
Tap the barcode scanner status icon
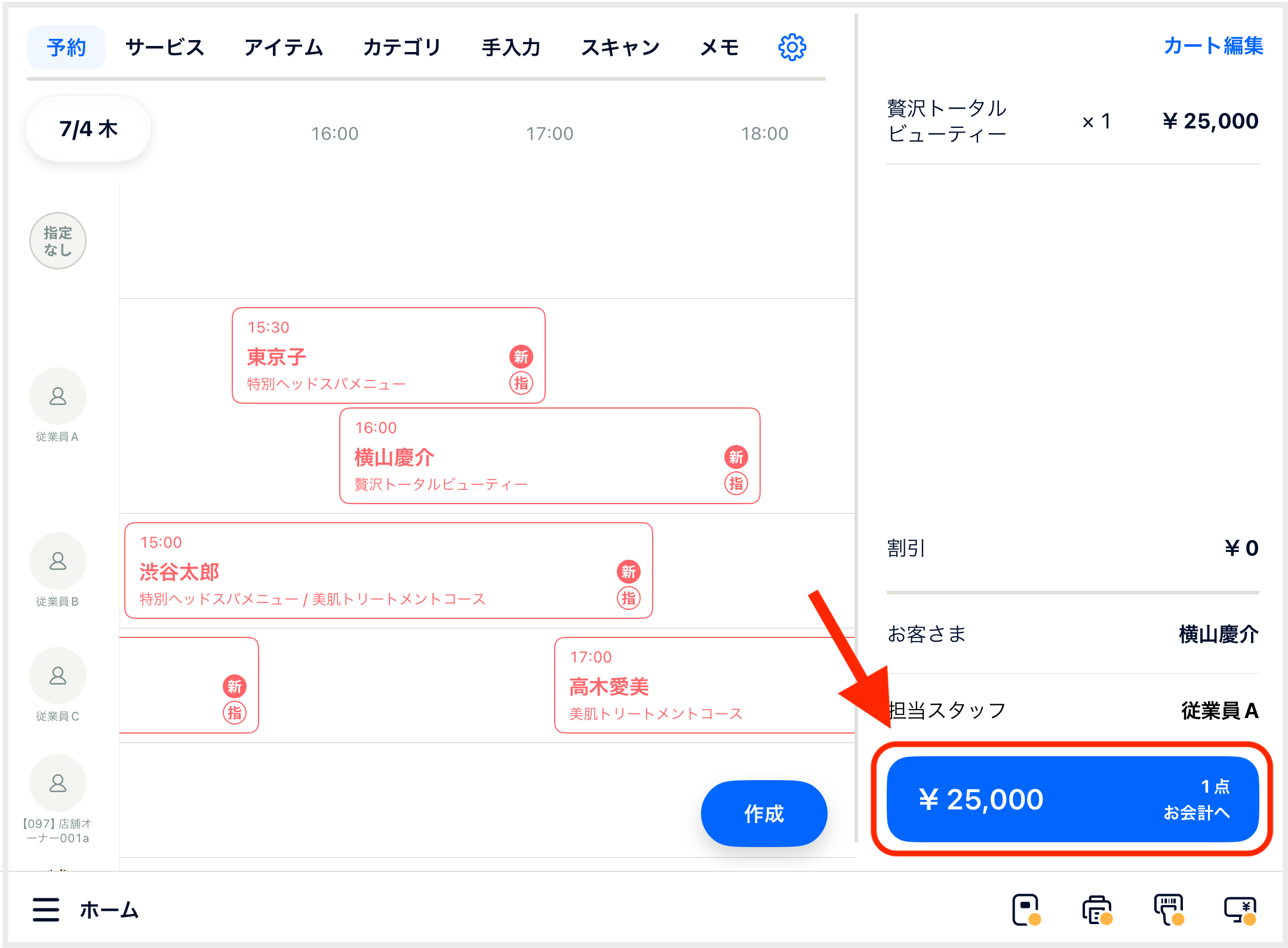click(1169, 910)
